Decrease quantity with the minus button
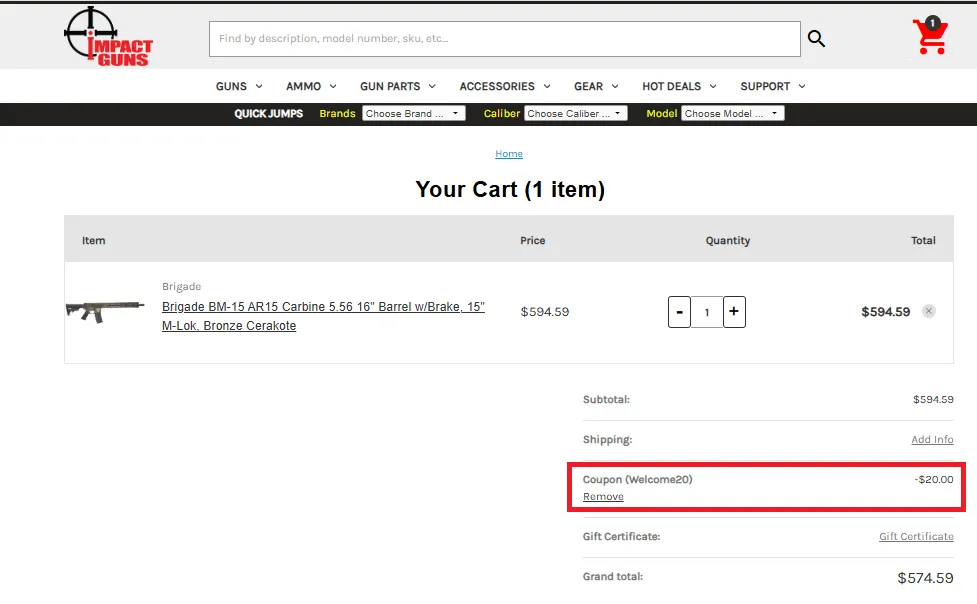 pyautogui.click(x=679, y=312)
